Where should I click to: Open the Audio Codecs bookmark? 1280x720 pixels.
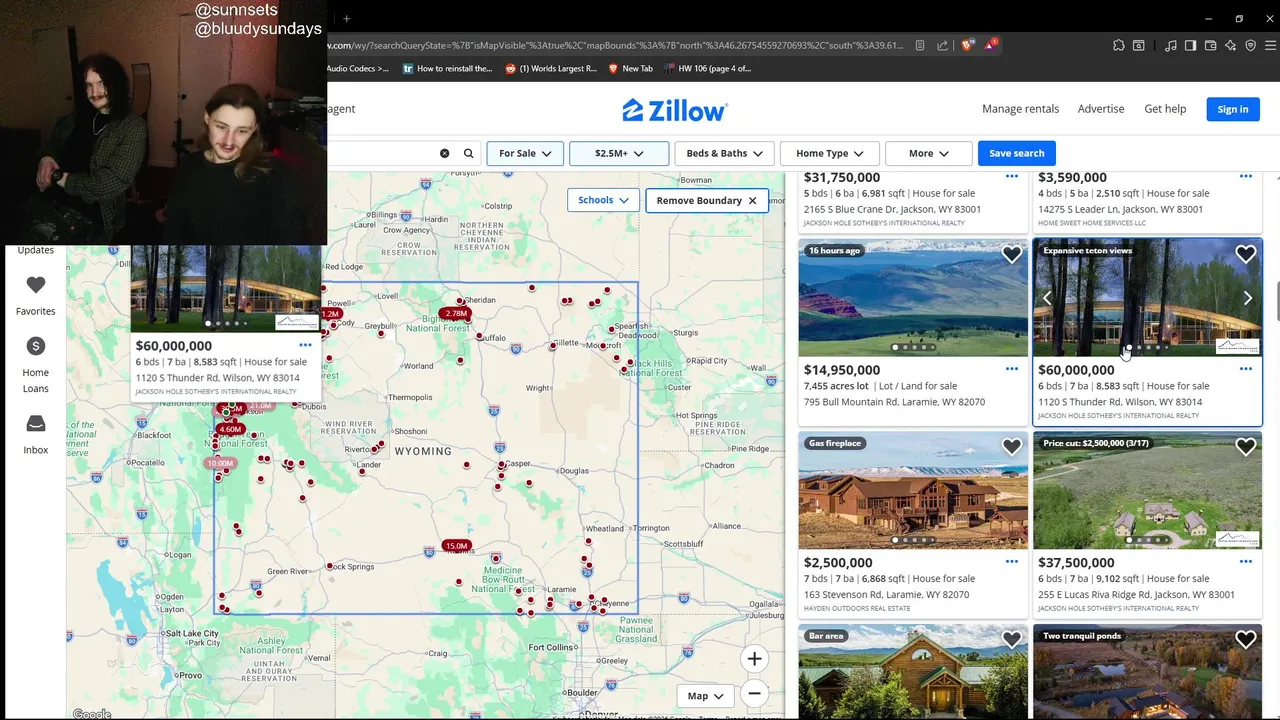358,69
